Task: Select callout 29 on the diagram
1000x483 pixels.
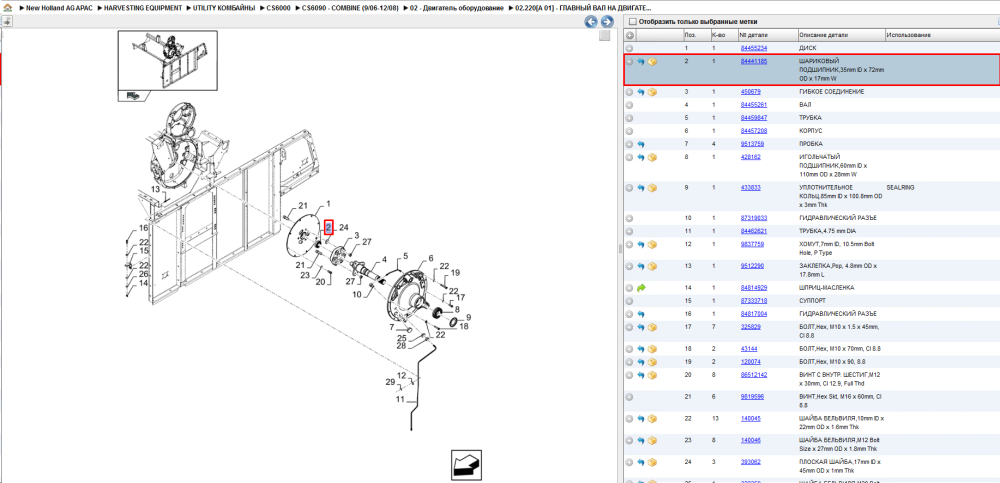Action: click(x=390, y=382)
